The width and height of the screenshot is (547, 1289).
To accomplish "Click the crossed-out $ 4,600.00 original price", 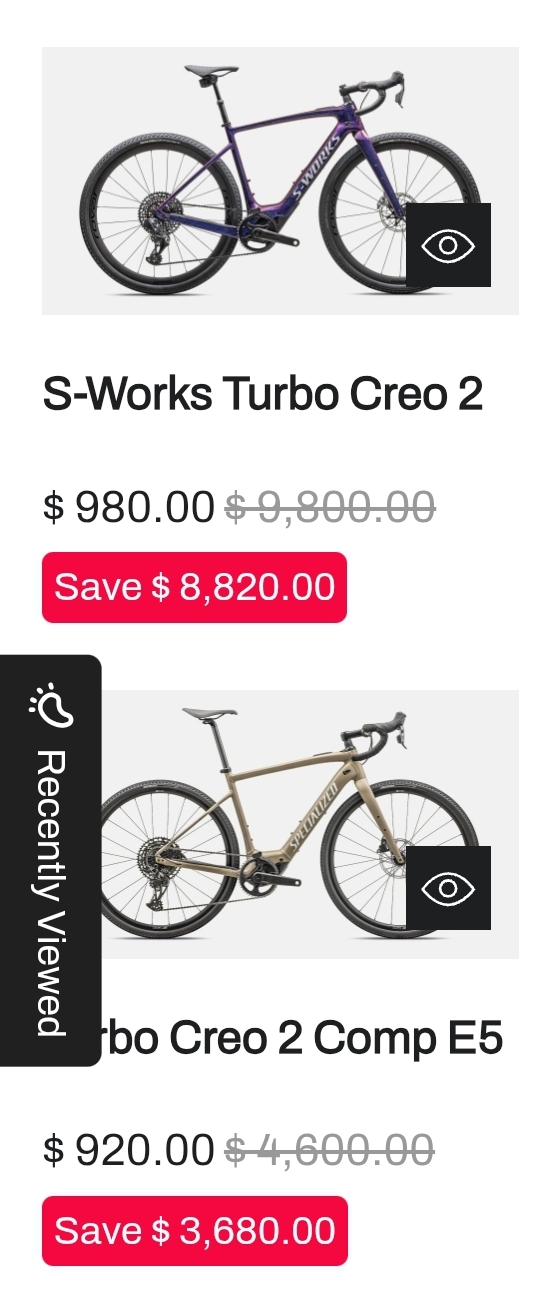I will tap(329, 1150).
